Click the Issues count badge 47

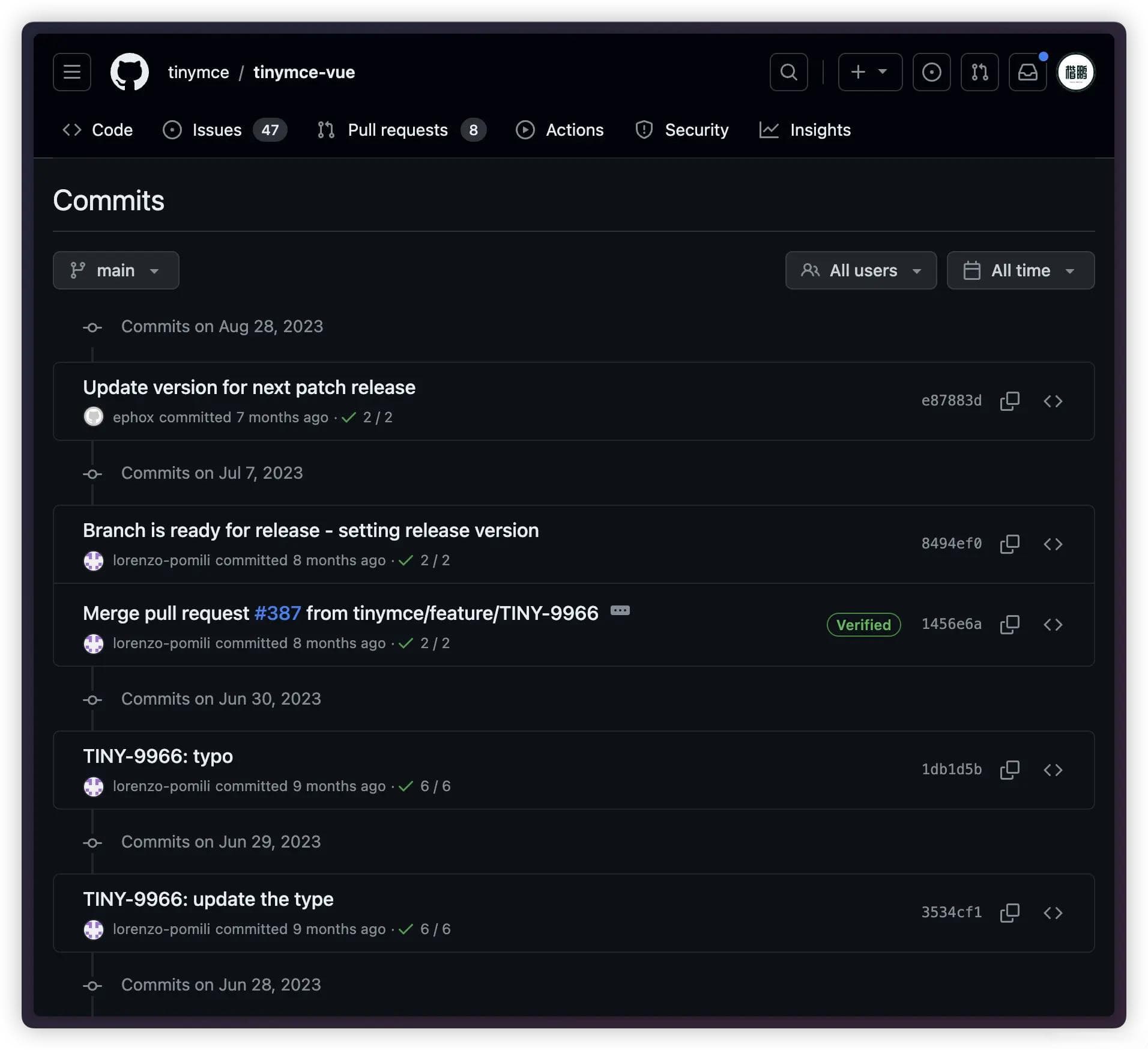click(x=270, y=130)
